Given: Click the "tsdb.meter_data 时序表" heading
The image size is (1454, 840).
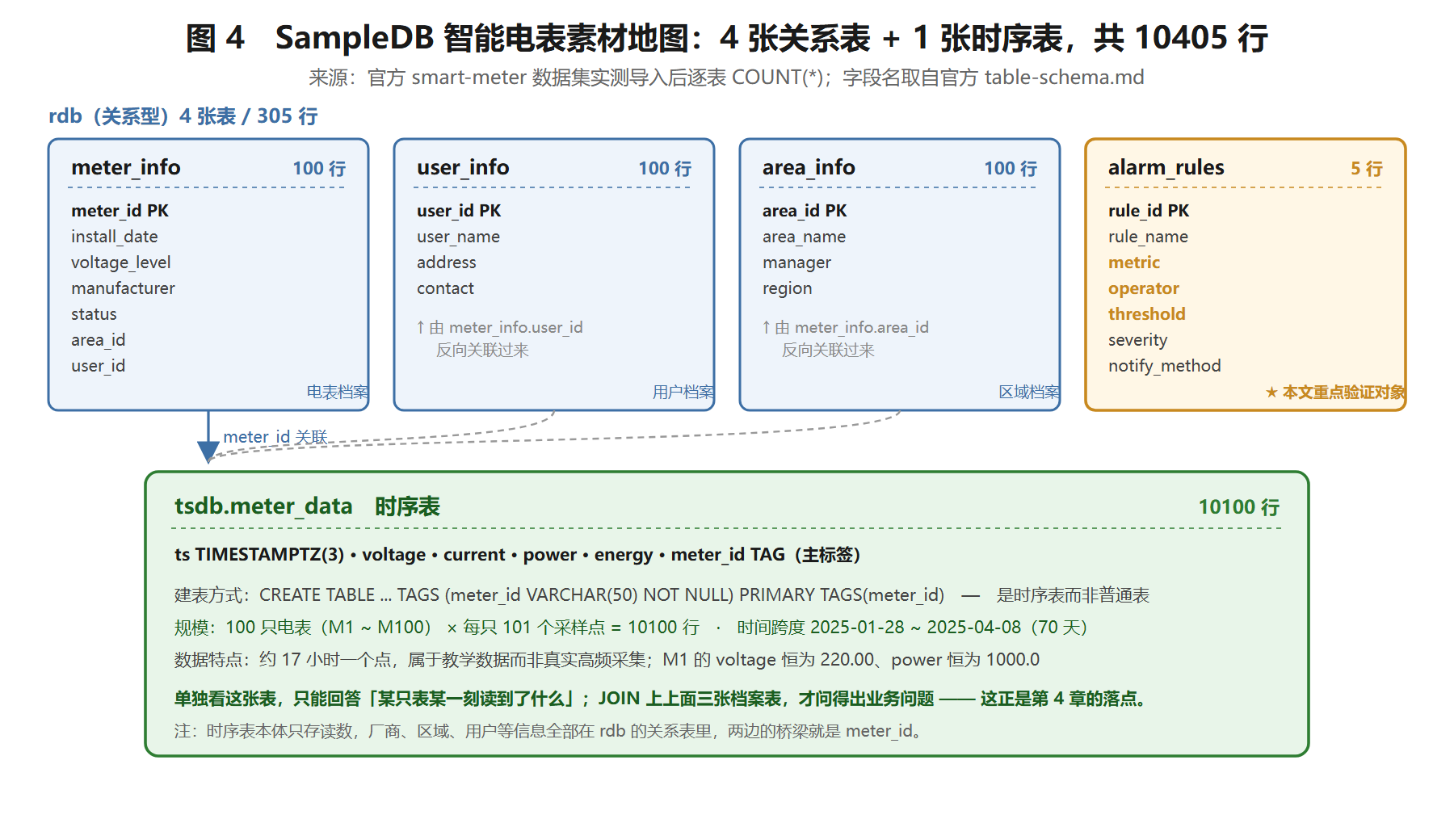Looking at the screenshot, I should coord(307,506).
